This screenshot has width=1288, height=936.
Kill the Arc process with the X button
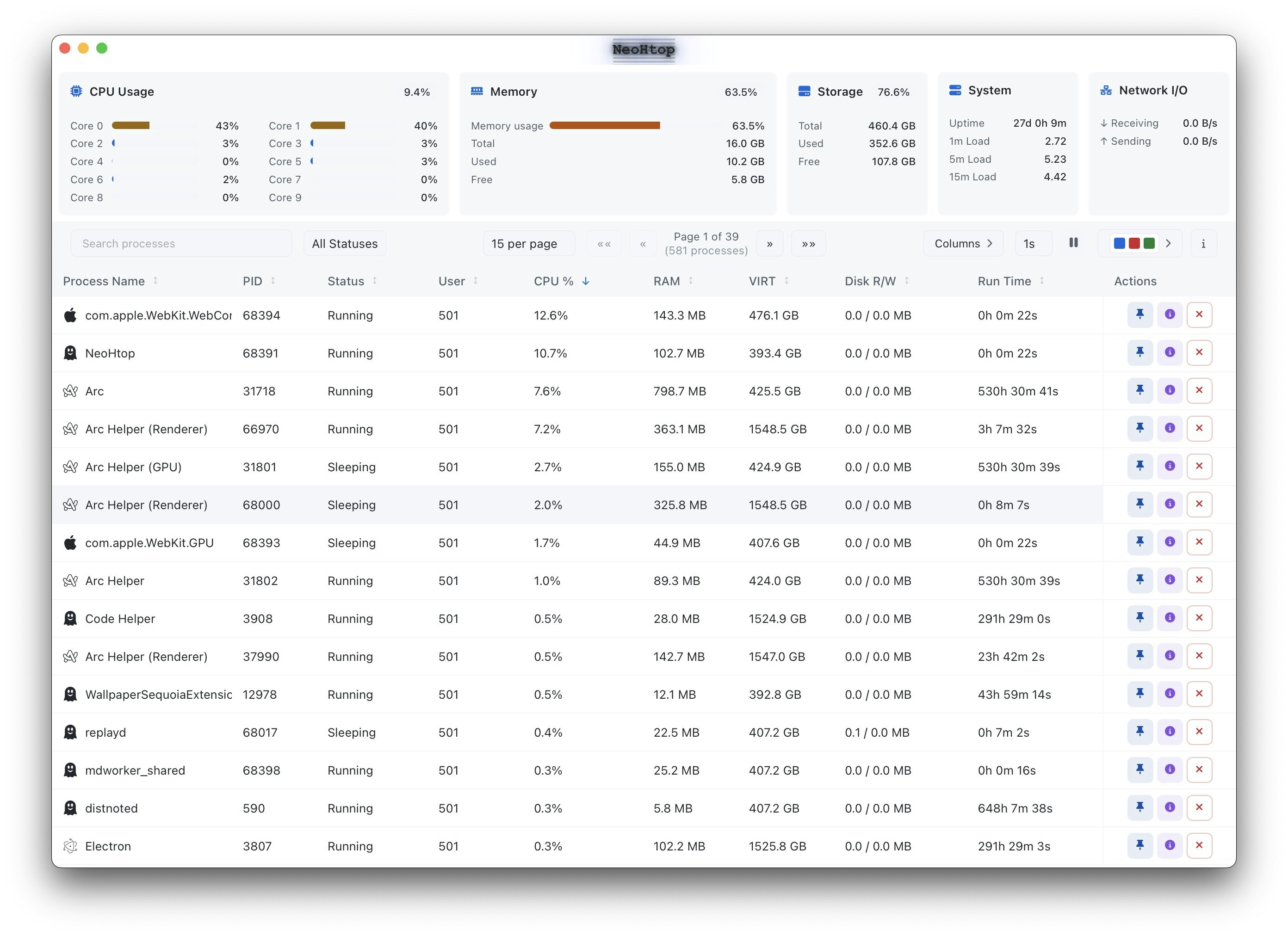tap(1199, 390)
